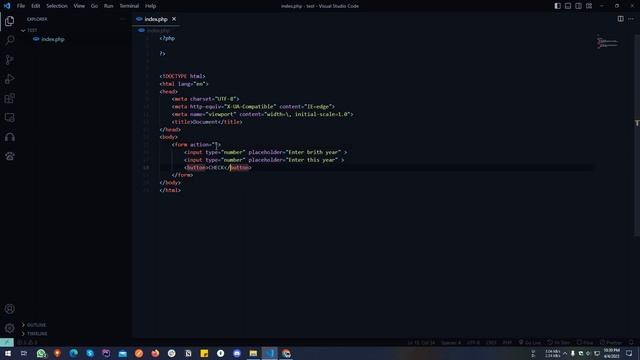Open Explorer views and more actions ellipsis
Screen dimensions: 640x360
point(122,19)
